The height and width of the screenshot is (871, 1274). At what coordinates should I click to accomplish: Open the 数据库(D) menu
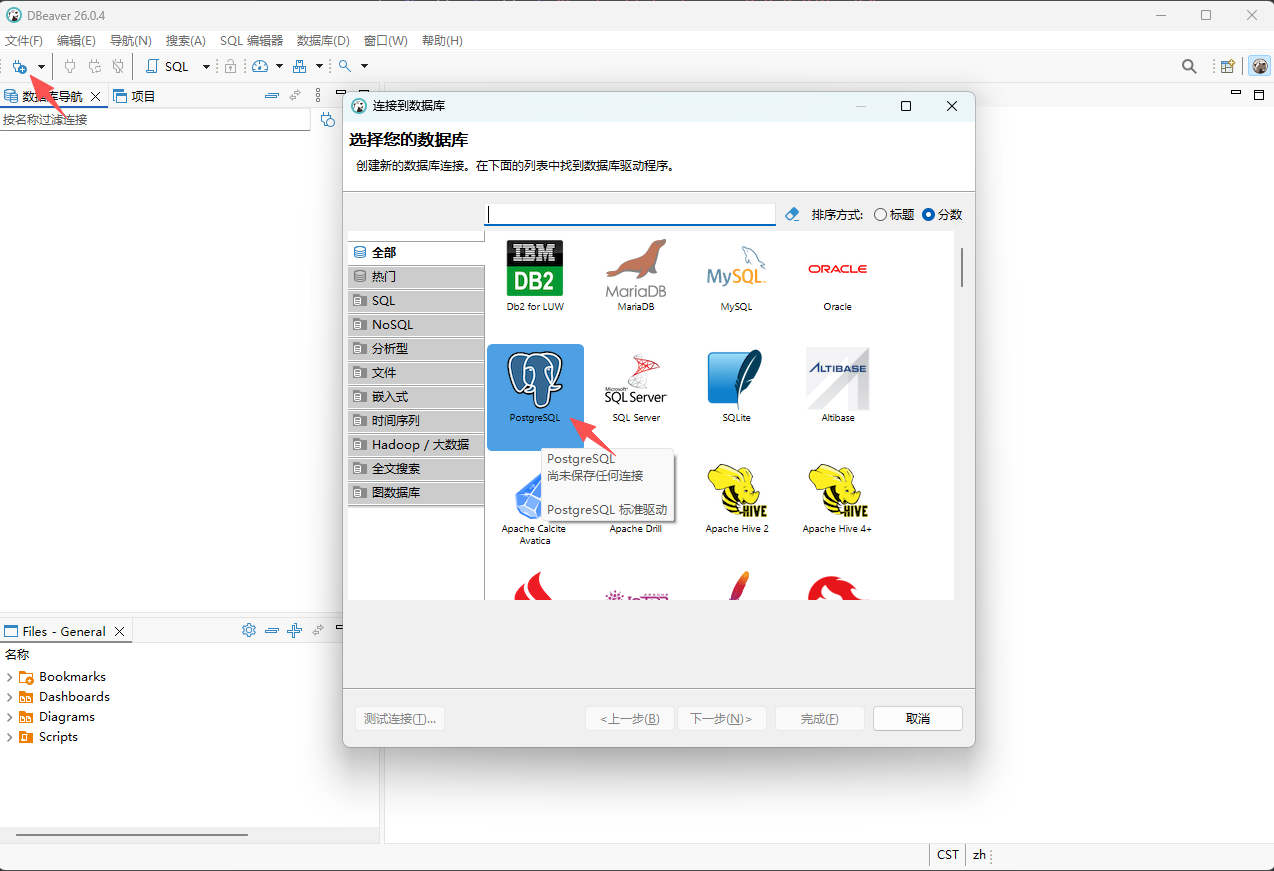point(323,41)
